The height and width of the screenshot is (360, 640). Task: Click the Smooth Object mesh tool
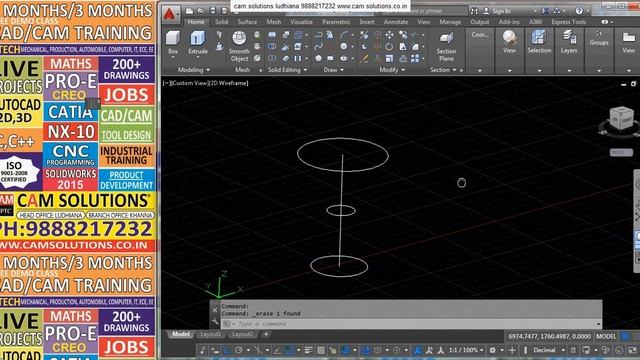tap(239, 46)
